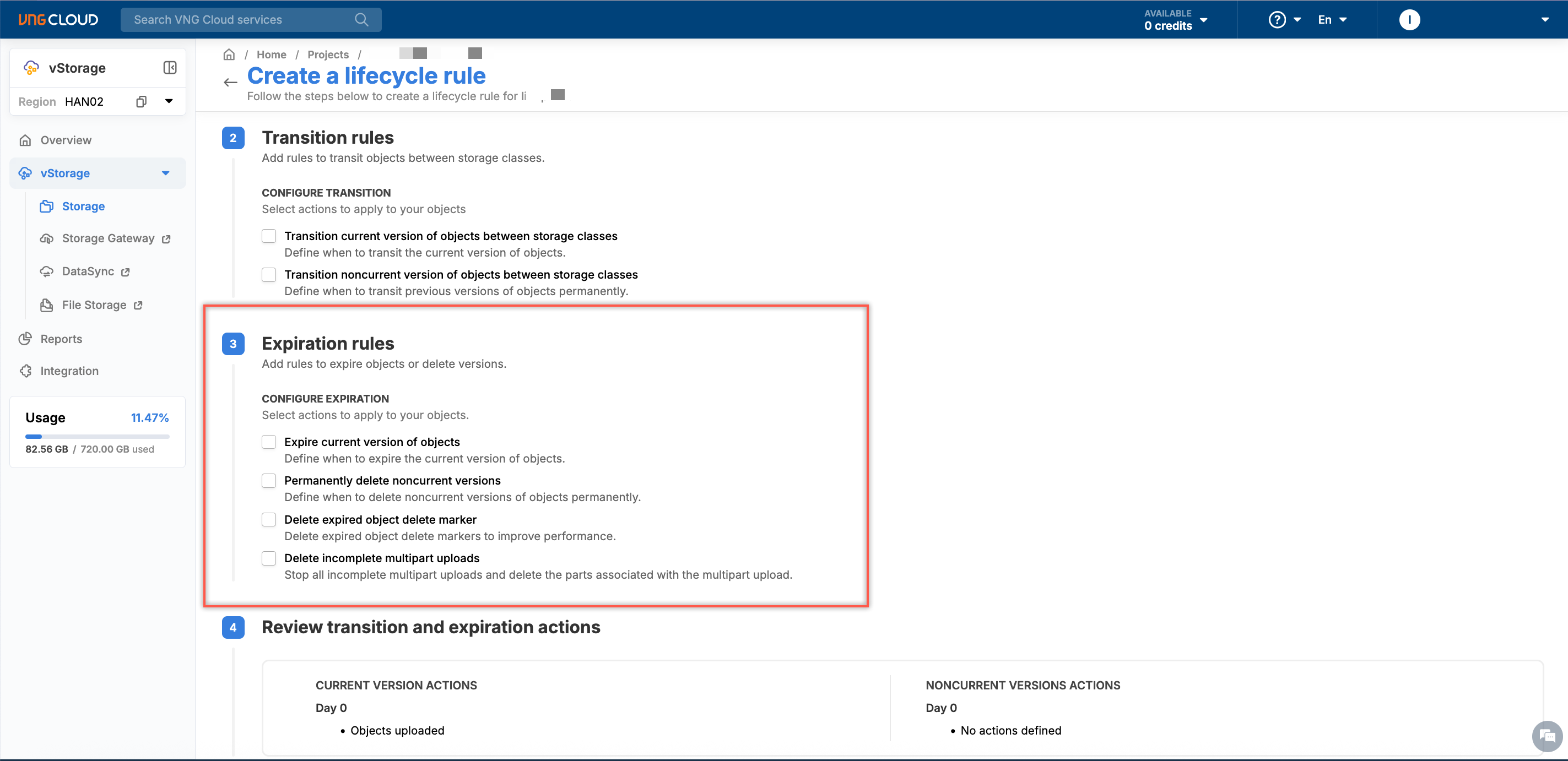
Task: Click the search magnifier icon
Action: [x=361, y=19]
